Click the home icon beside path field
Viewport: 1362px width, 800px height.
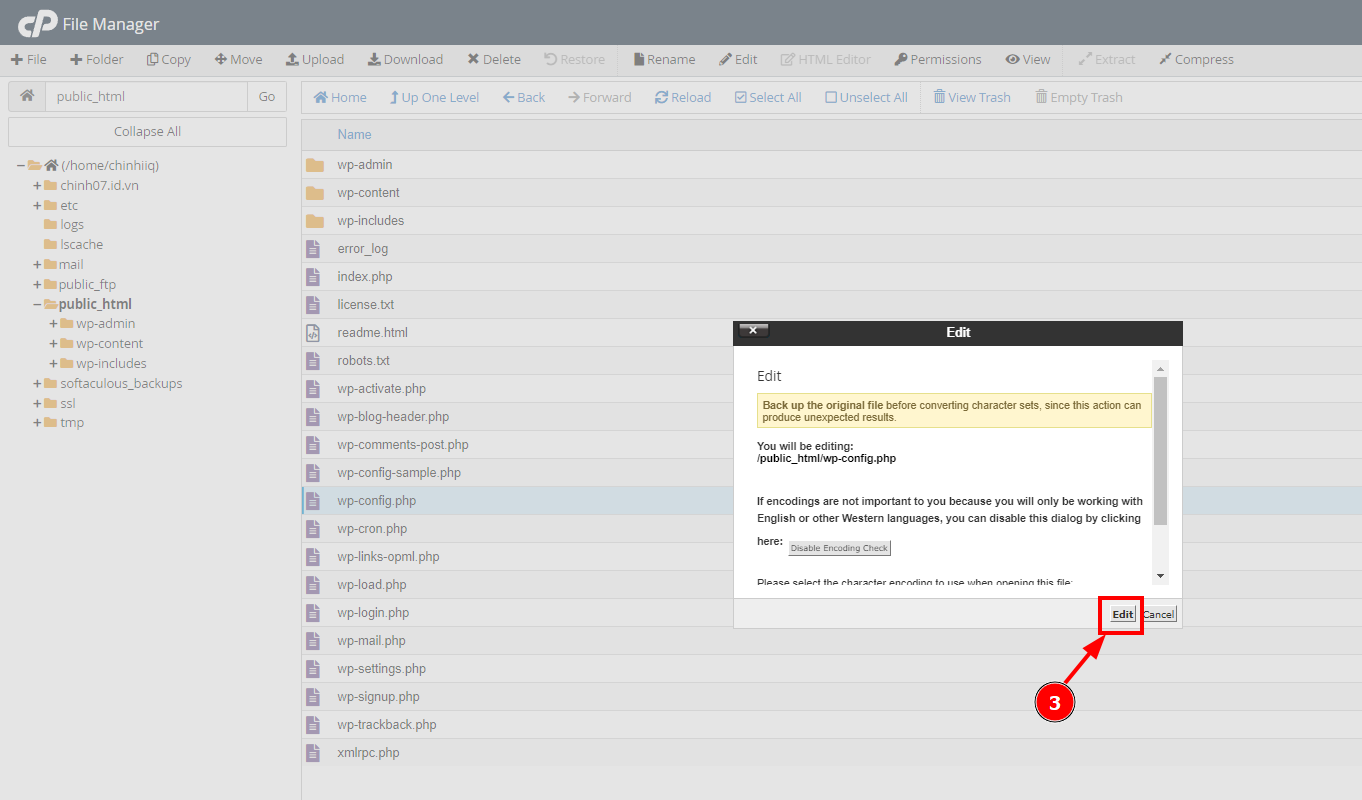[x=27, y=97]
